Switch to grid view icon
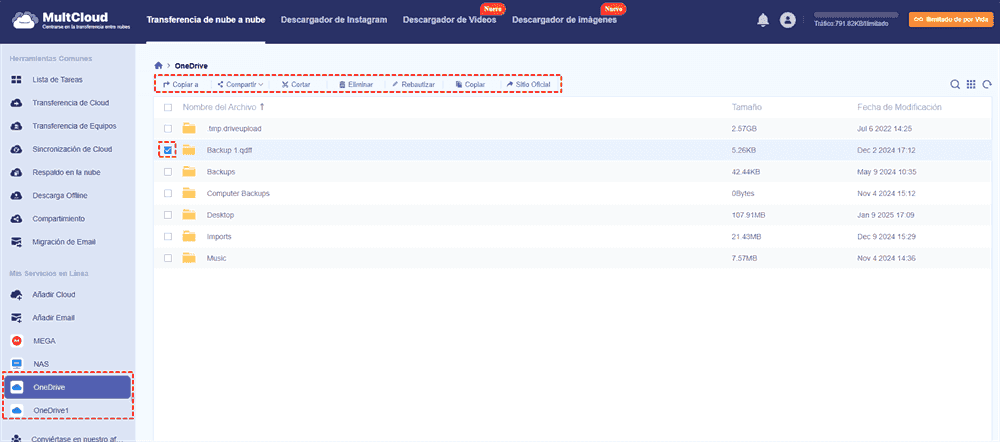1000x442 pixels. click(x=971, y=84)
